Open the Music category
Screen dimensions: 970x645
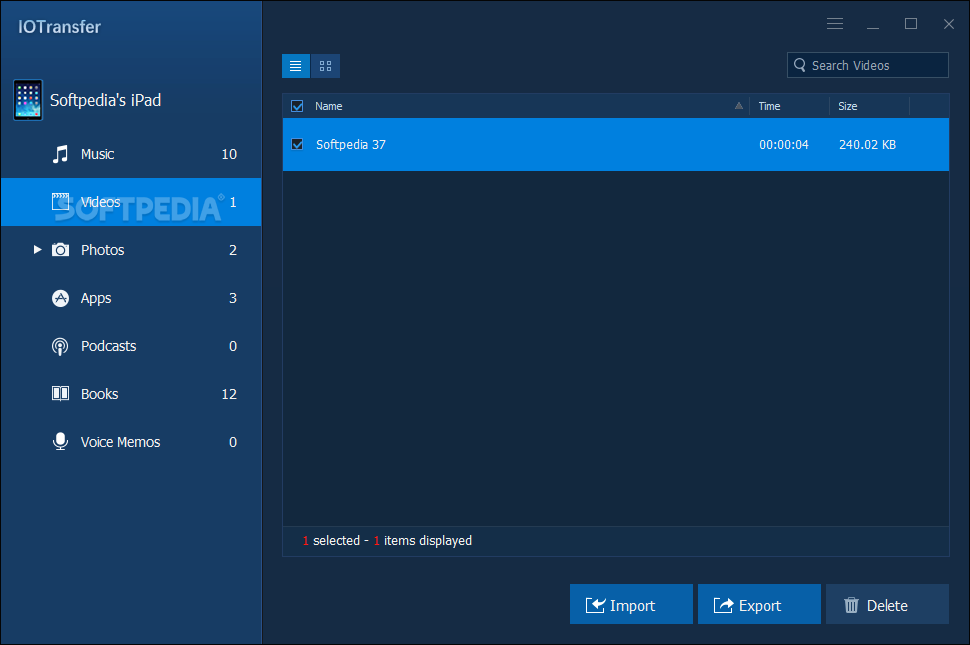(131, 154)
